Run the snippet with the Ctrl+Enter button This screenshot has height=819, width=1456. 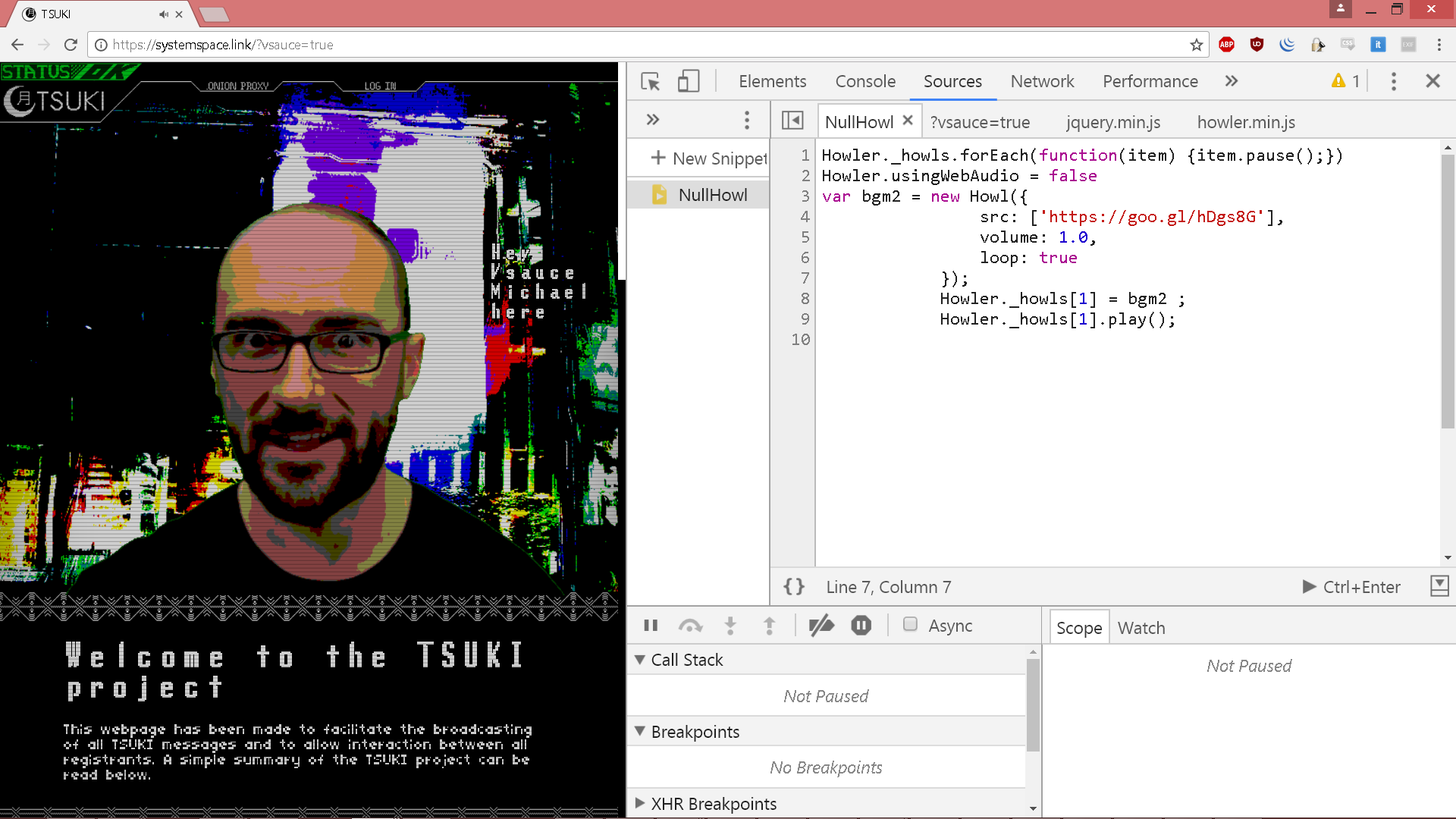(x=1351, y=587)
